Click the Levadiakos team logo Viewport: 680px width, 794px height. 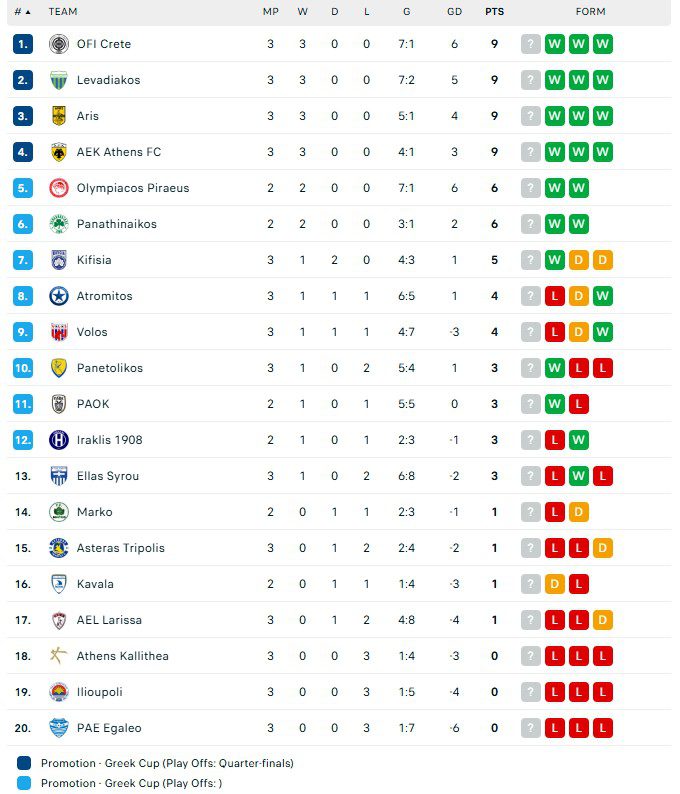click(x=58, y=80)
